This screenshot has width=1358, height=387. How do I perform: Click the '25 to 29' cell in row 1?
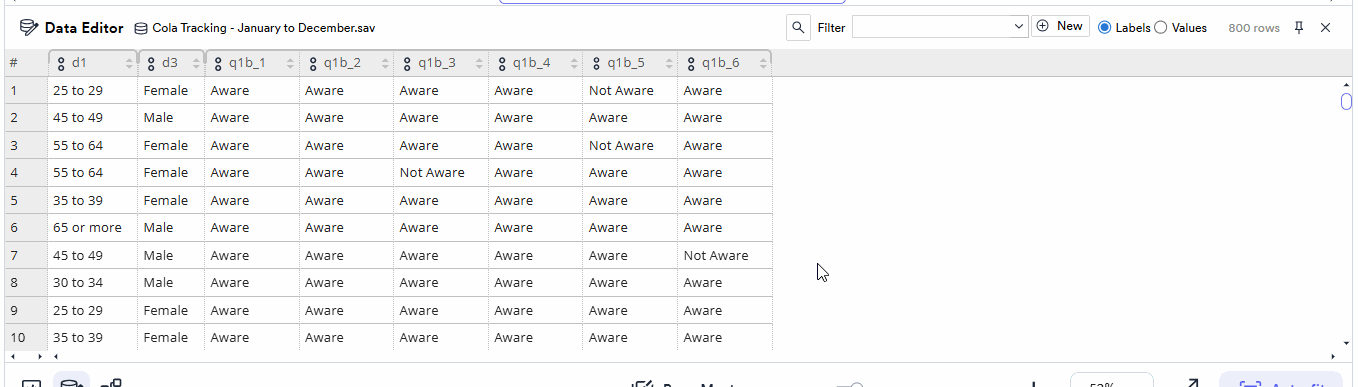coord(93,90)
